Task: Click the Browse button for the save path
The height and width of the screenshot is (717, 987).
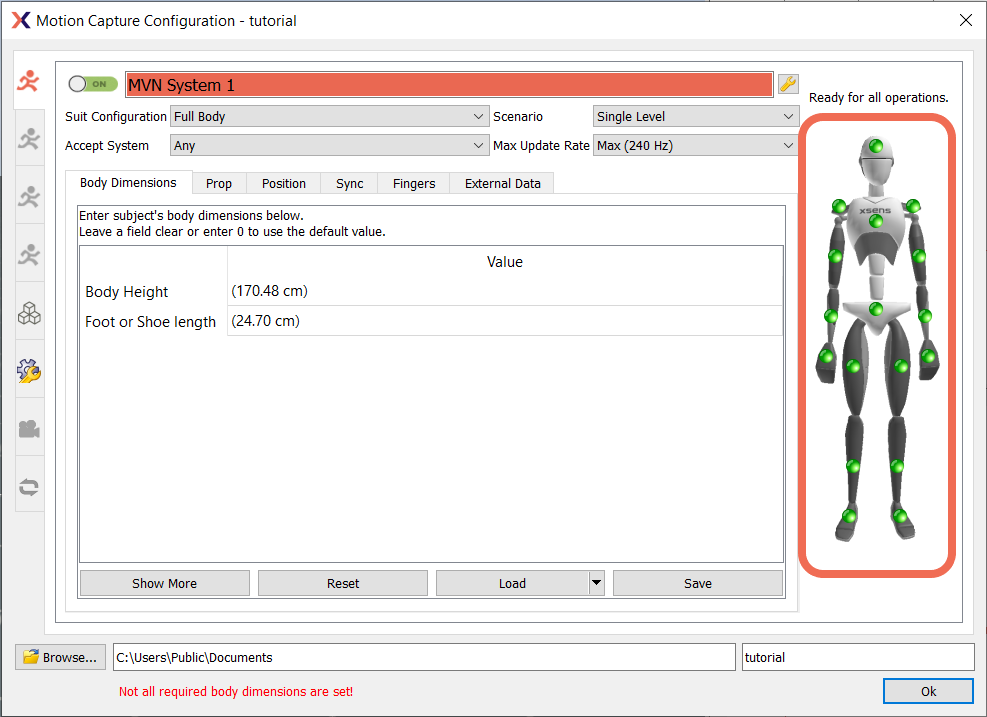Action: (x=60, y=657)
